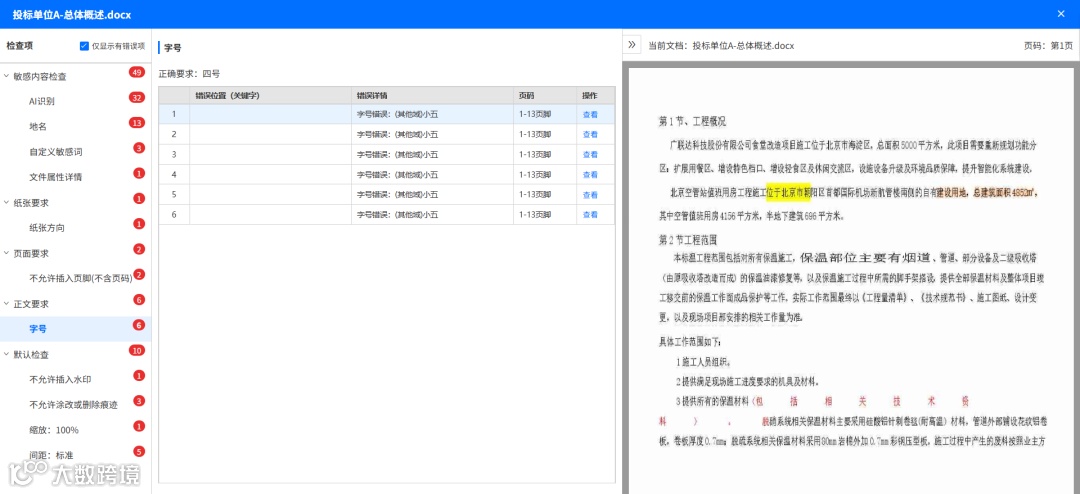Close the 投标单位A-总体概述.docx dialog
The height and width of the screenshot is (494, 1080).
pyautogui.click(x=1061, y=13)
